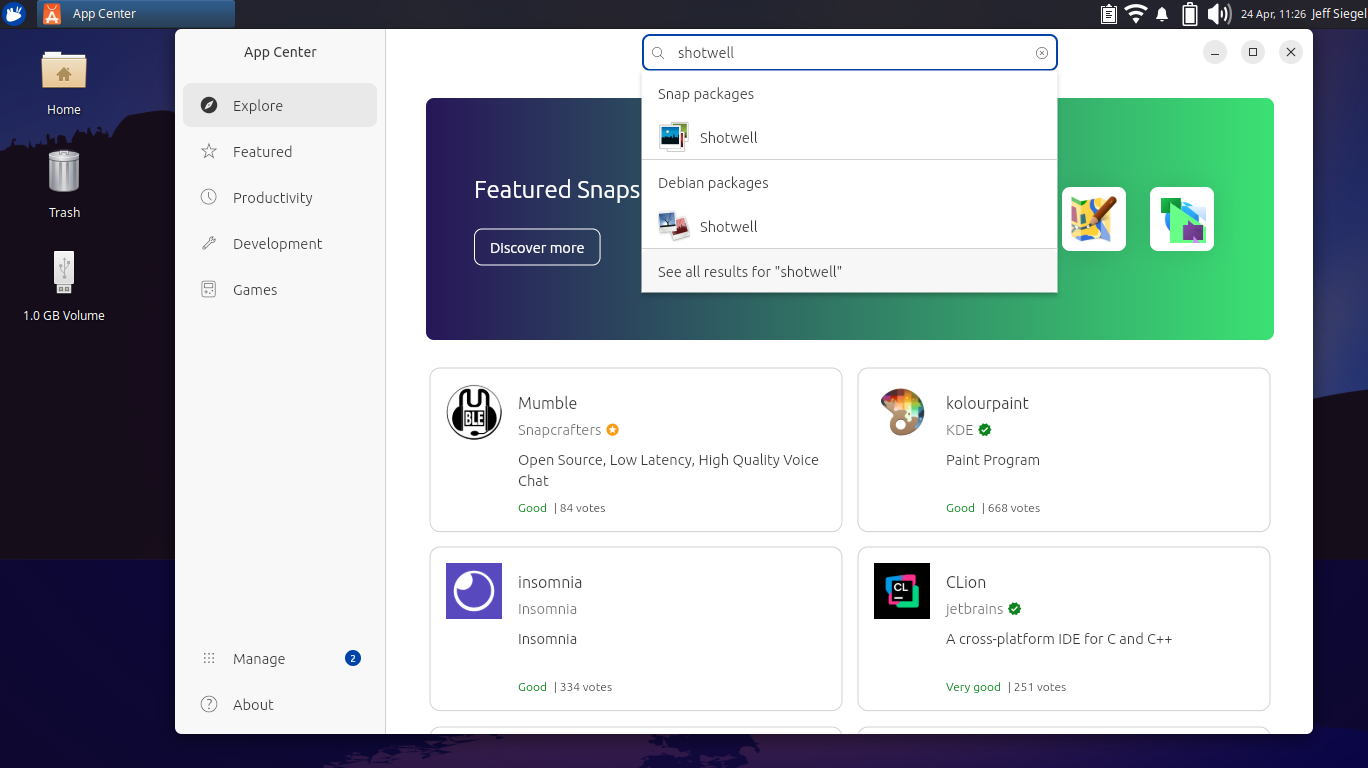1368x768 pixels.
Task: Open the Wi-Fi network indicator
Action: (x=1135, y=14)
